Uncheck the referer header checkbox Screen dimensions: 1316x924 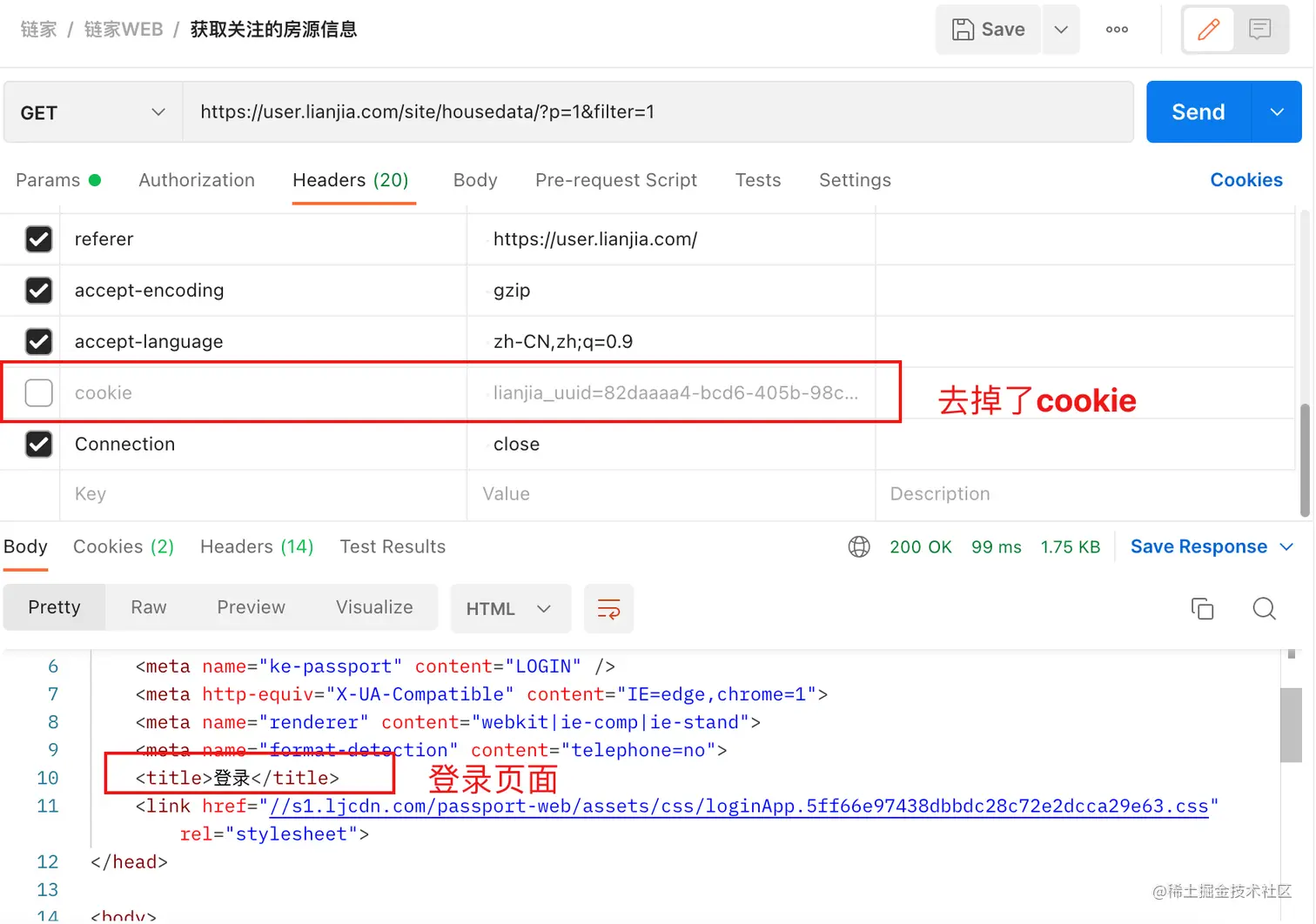pos(39,239)
